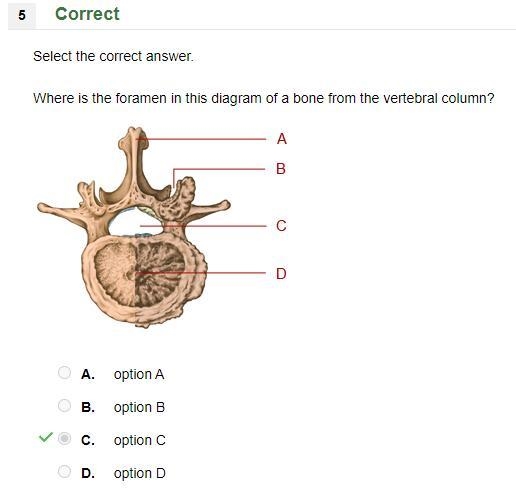Click label C on the vertebra diagram
This screenshot has width=516, height=492.
coord(281,226)
